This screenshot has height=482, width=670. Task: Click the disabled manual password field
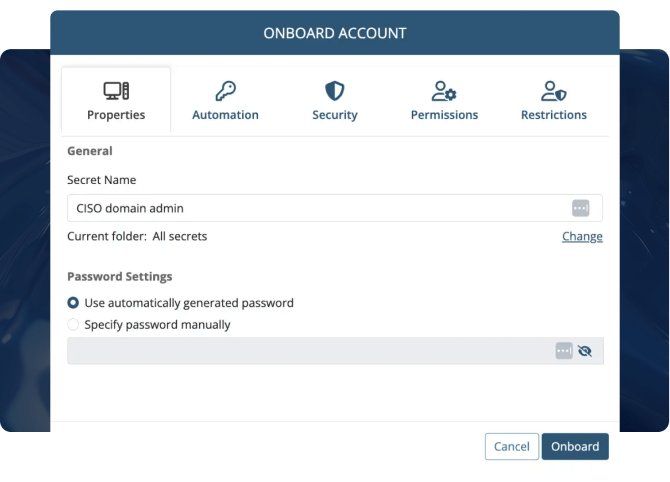[335, 351]
